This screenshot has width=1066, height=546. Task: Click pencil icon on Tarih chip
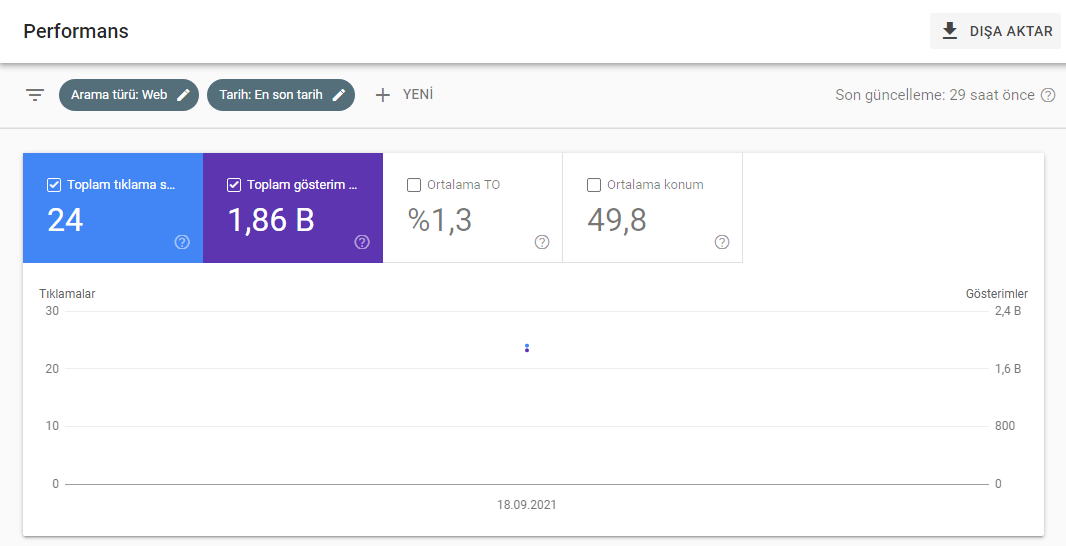[x=339, y=95]
